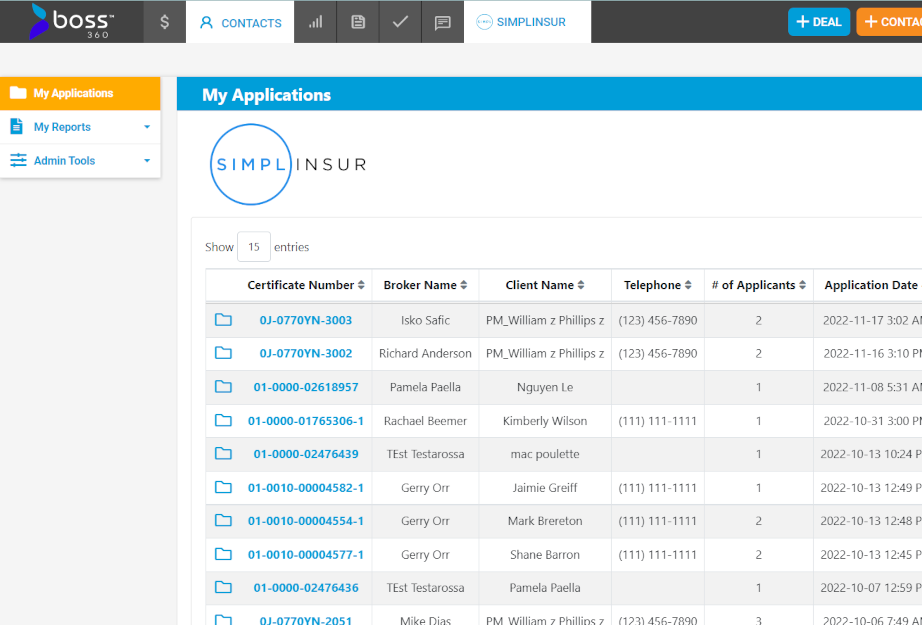
Task: Switch to the SIMPLINSUR tab
Action: [x=527, y=22]
